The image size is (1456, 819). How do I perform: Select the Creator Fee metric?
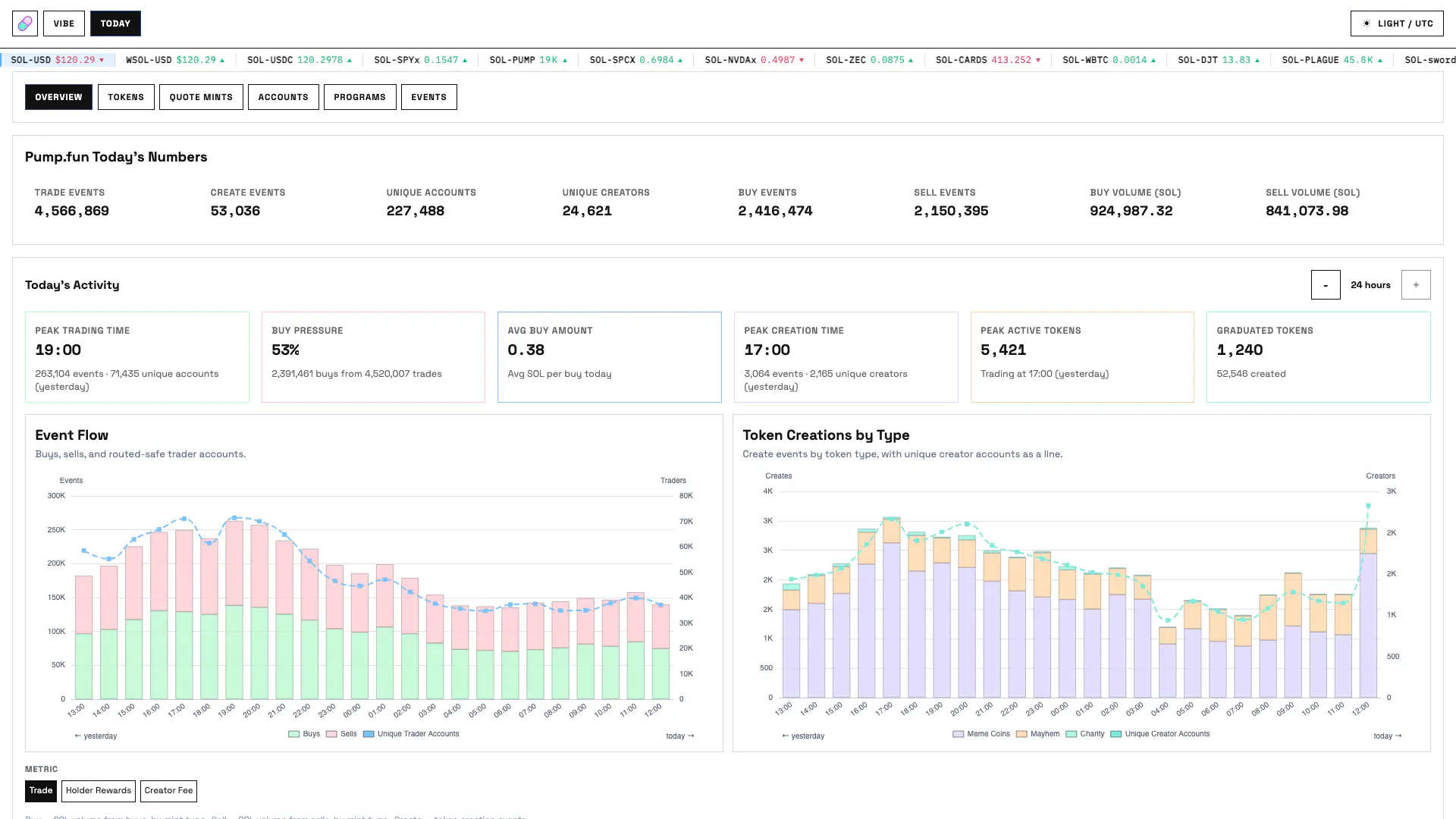click(x=168, y=791)
